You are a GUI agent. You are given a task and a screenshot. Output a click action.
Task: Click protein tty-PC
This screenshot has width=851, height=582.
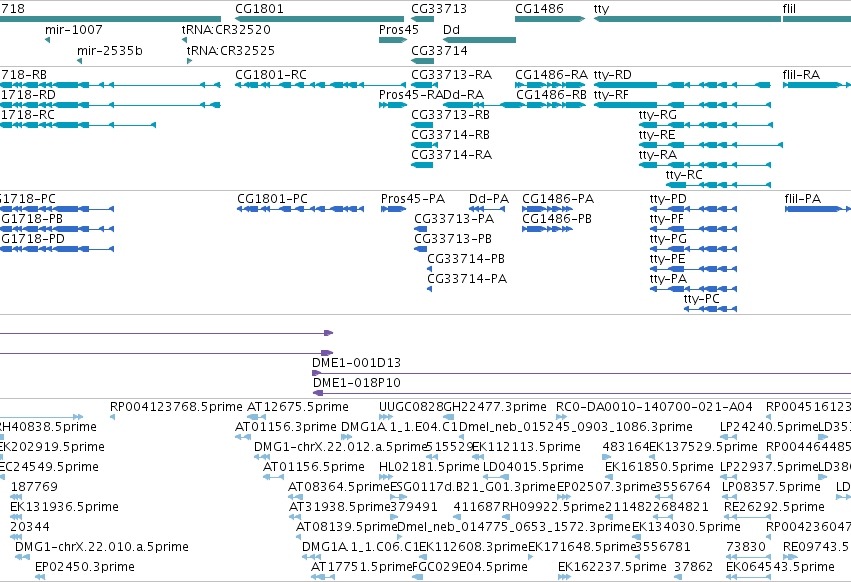[x=710, y=309]
